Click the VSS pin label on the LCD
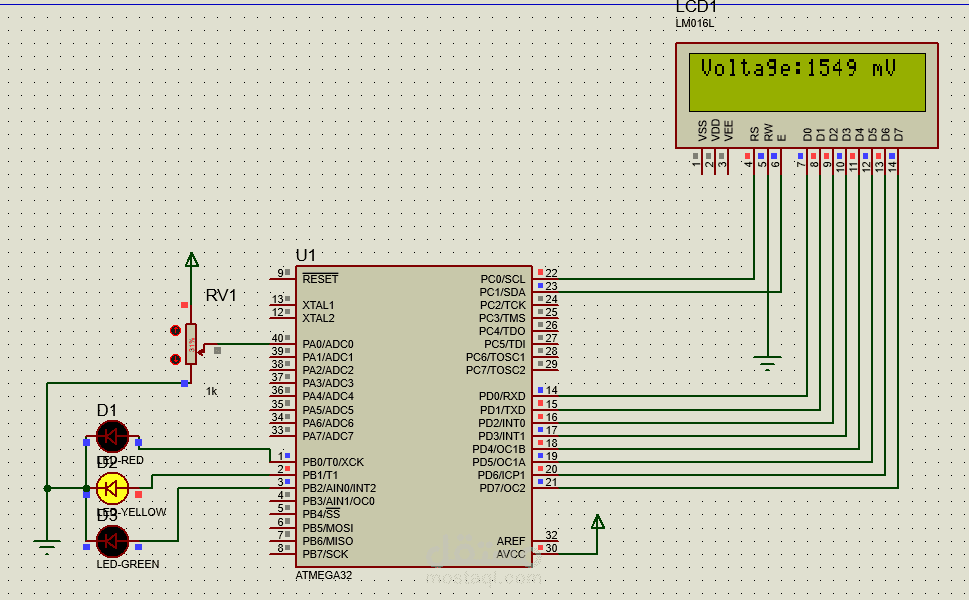 pos(703,131)
